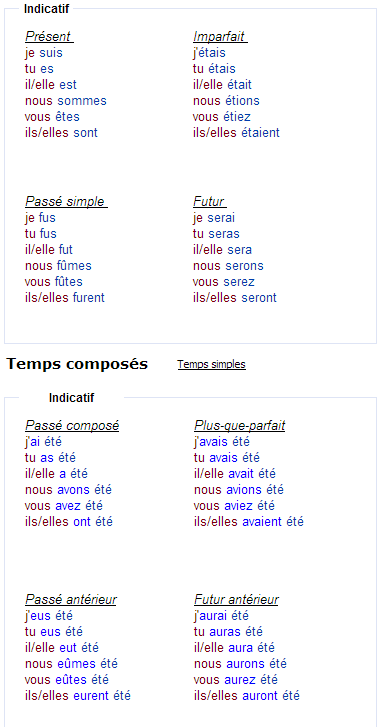Click the form 'nous eûmes été'

click(71, 664)
